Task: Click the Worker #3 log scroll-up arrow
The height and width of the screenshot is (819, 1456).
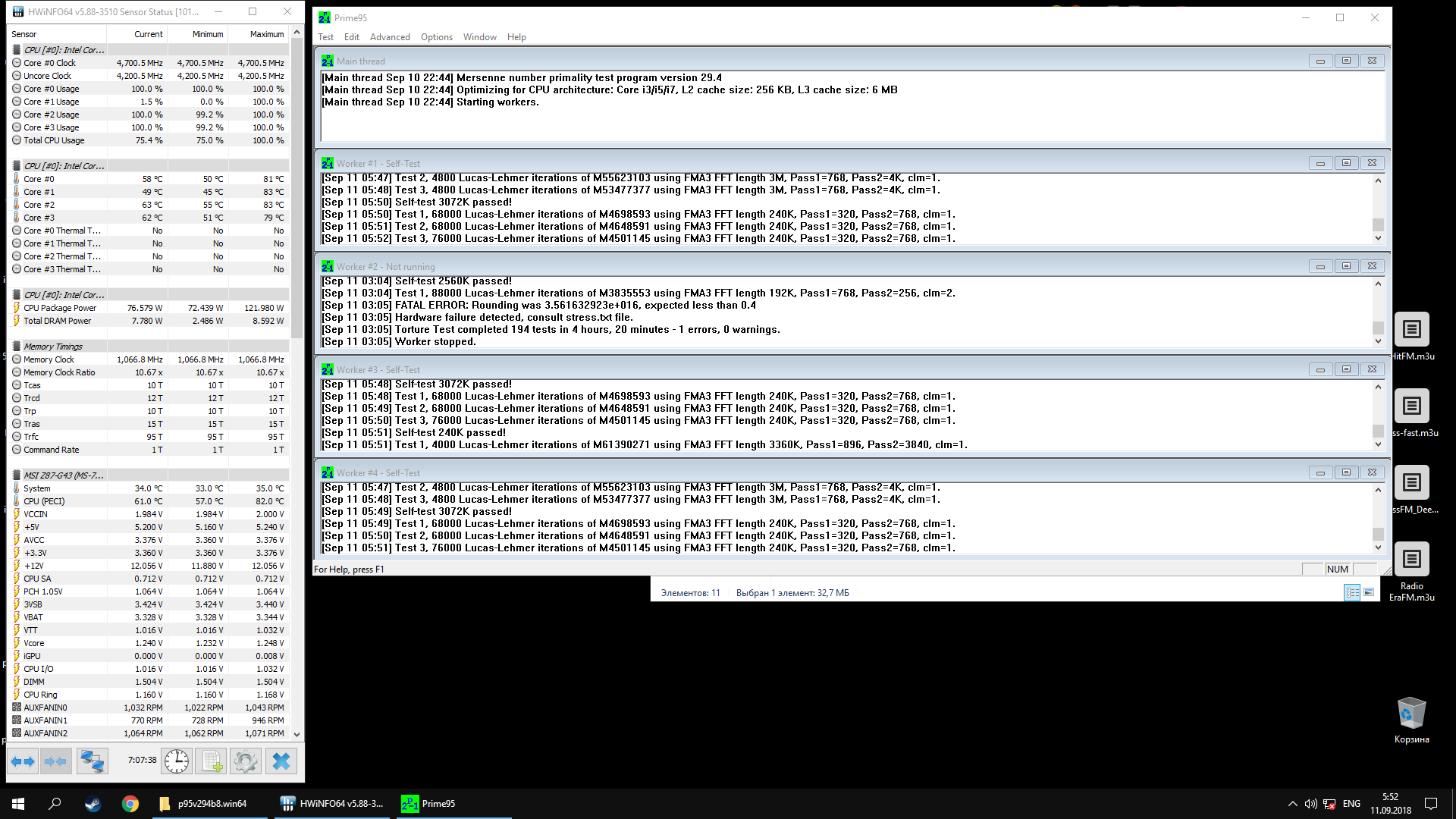Action: 1378,387
